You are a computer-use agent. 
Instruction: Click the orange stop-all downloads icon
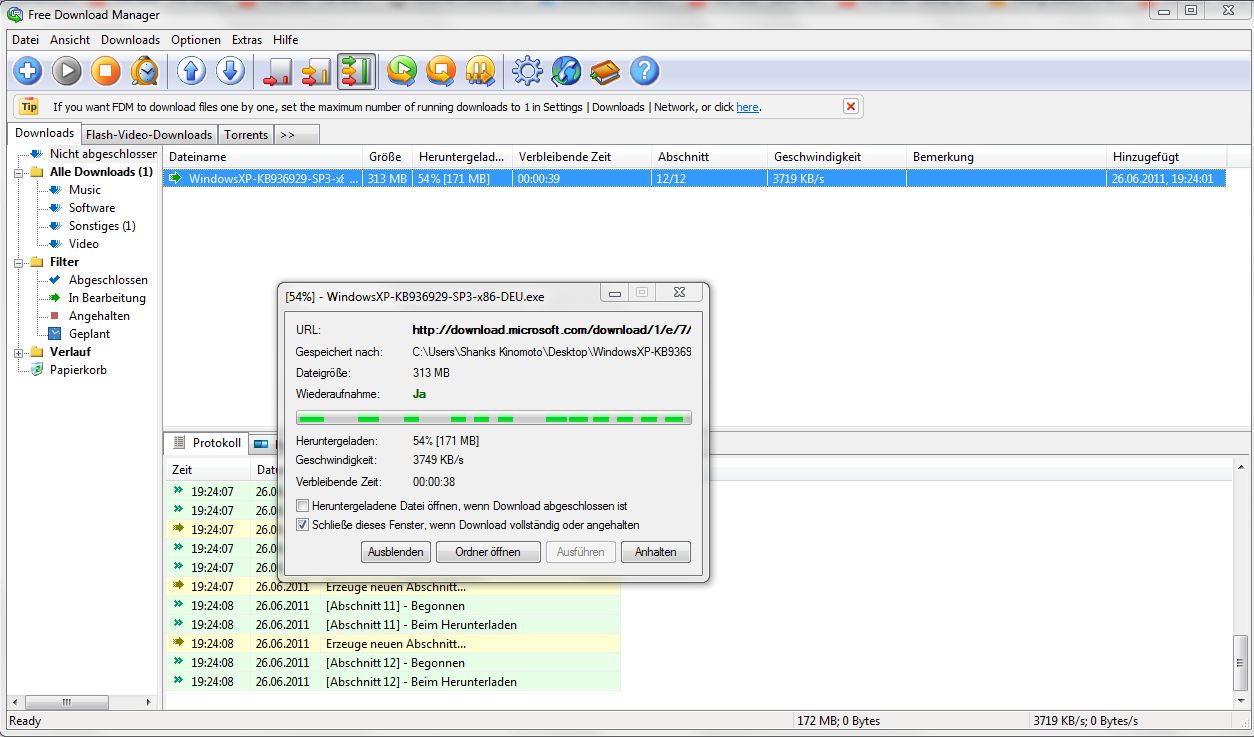441,71
